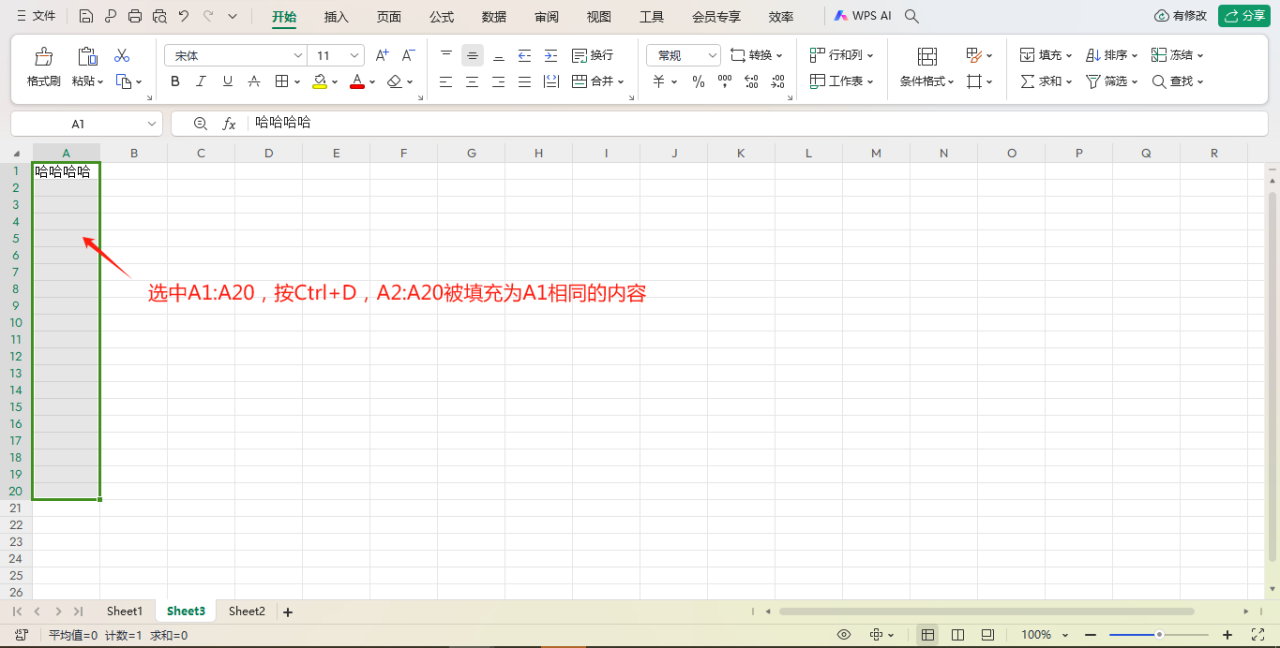Open the Sheet2 tab
Image resolution: width=1280 pixels, height=648 pixels.
tap(247, 611)
